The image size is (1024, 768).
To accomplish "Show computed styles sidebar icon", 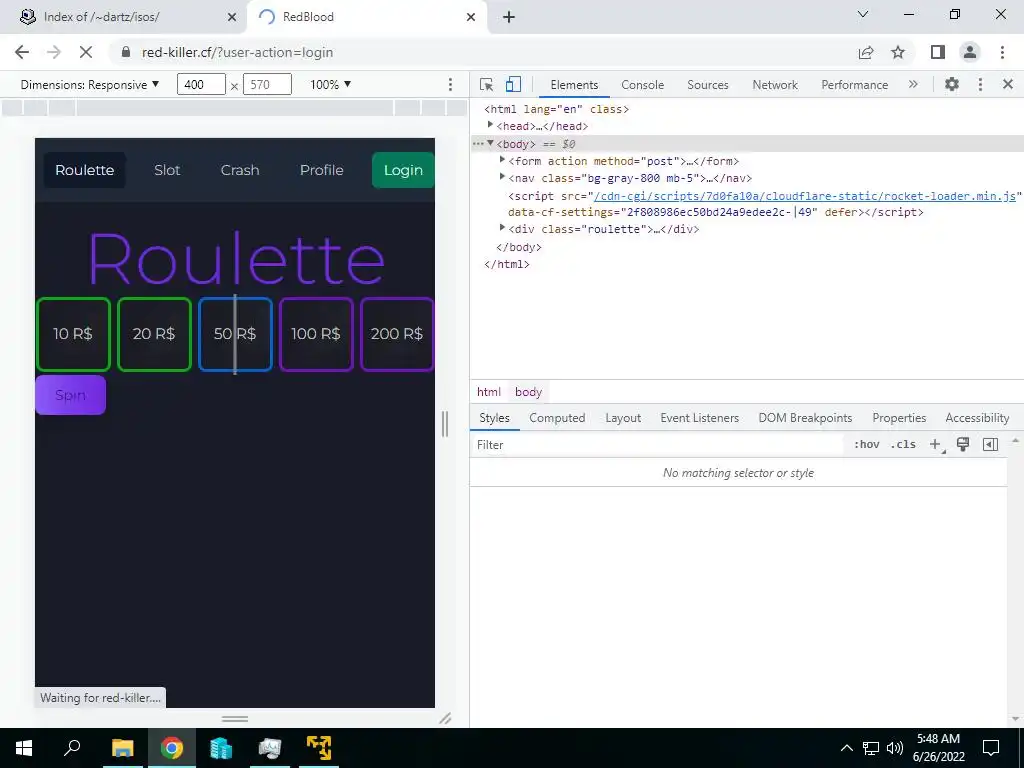I will (990, 445).
